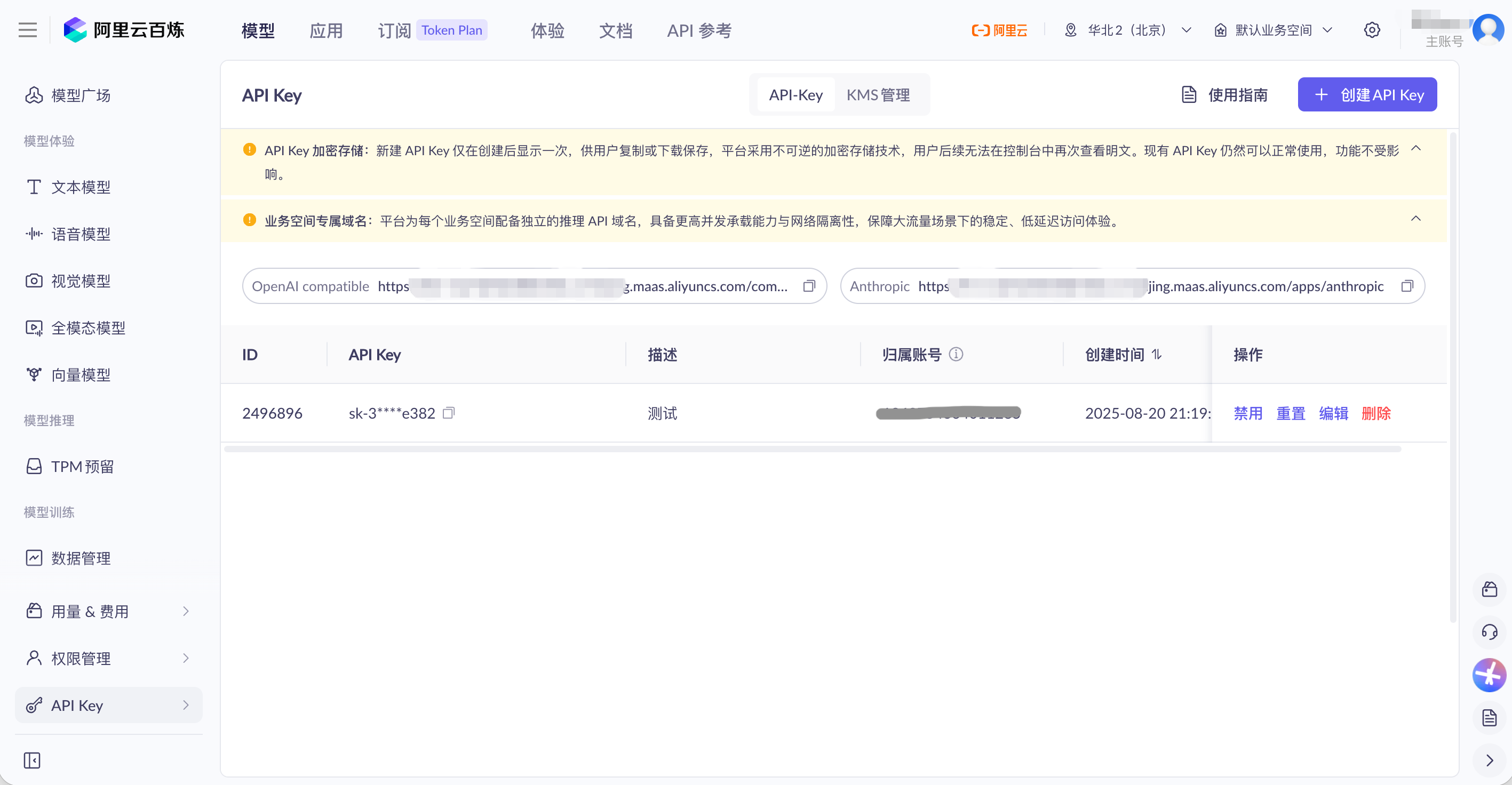
Task: Open 默认业务空间 workspace dropdown
Action: click(1274, 30)
